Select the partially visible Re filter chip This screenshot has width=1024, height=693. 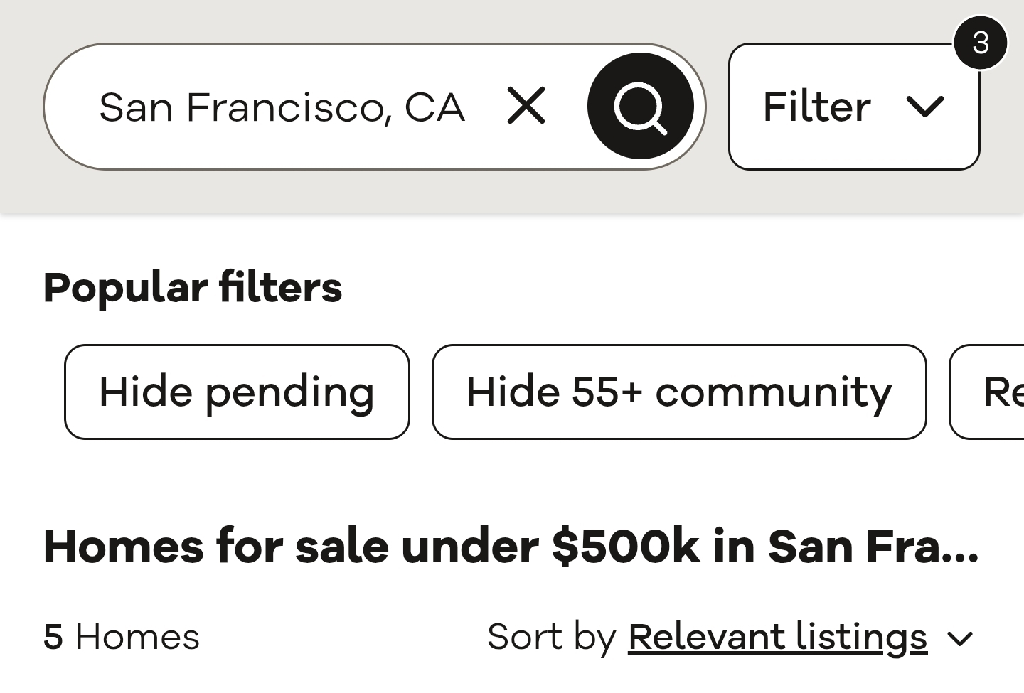coord(987,392)
